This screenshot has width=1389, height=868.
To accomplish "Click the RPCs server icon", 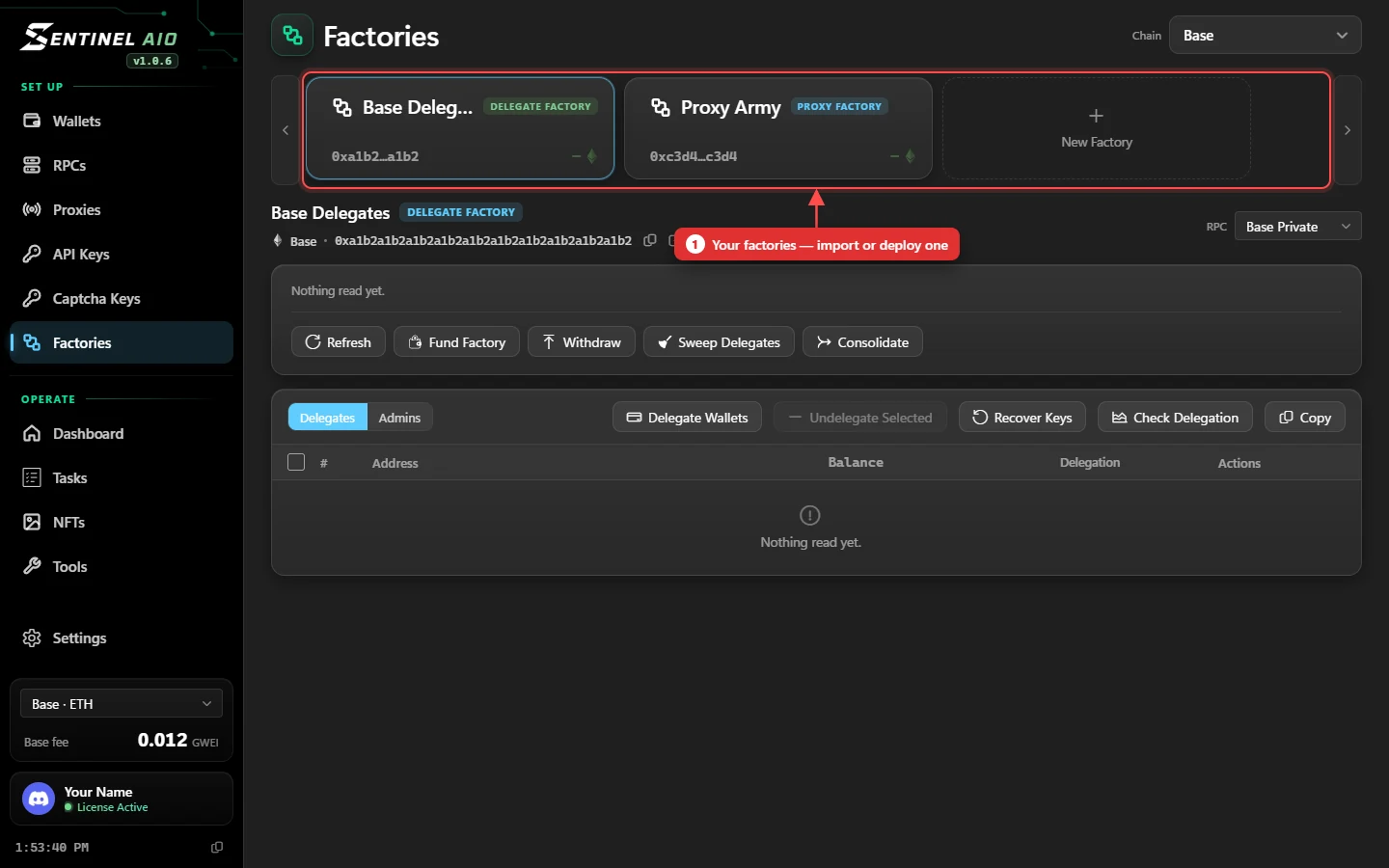I will 32,166.
